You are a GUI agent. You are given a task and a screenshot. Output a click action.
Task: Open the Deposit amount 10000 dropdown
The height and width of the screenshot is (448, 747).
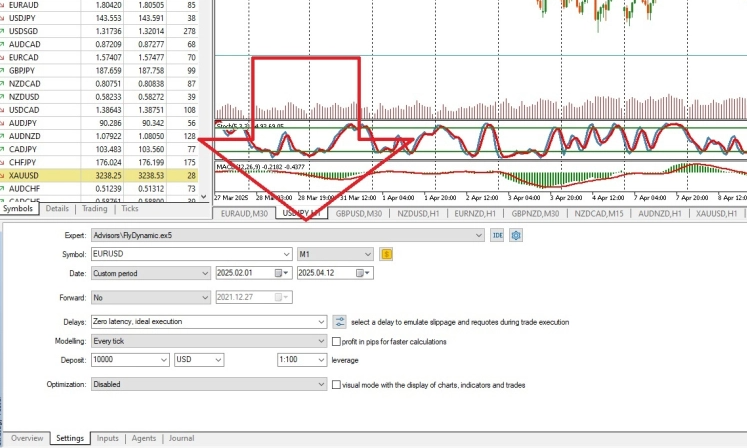tap(164, 360)
